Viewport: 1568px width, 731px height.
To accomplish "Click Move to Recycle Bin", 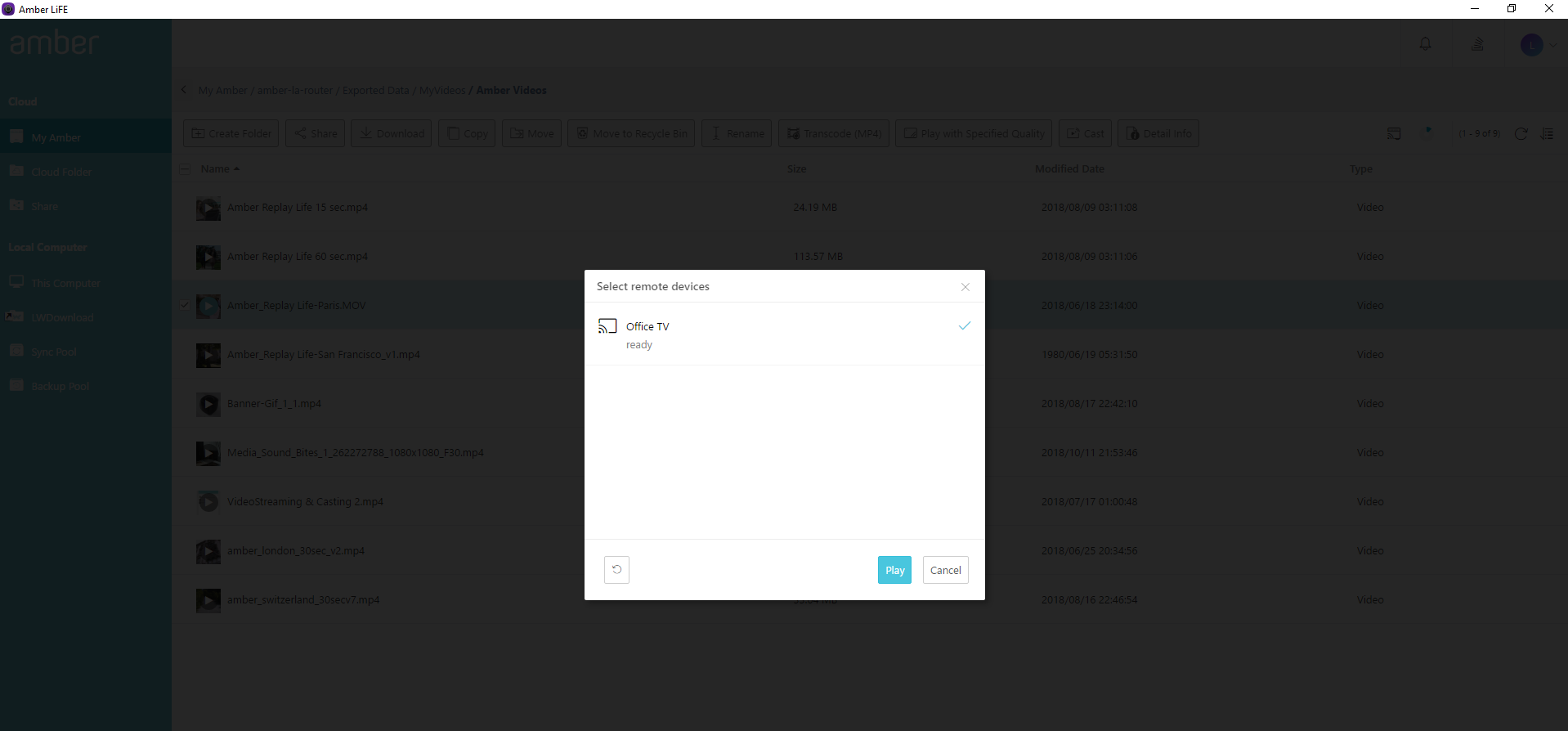I will [631, 133].
